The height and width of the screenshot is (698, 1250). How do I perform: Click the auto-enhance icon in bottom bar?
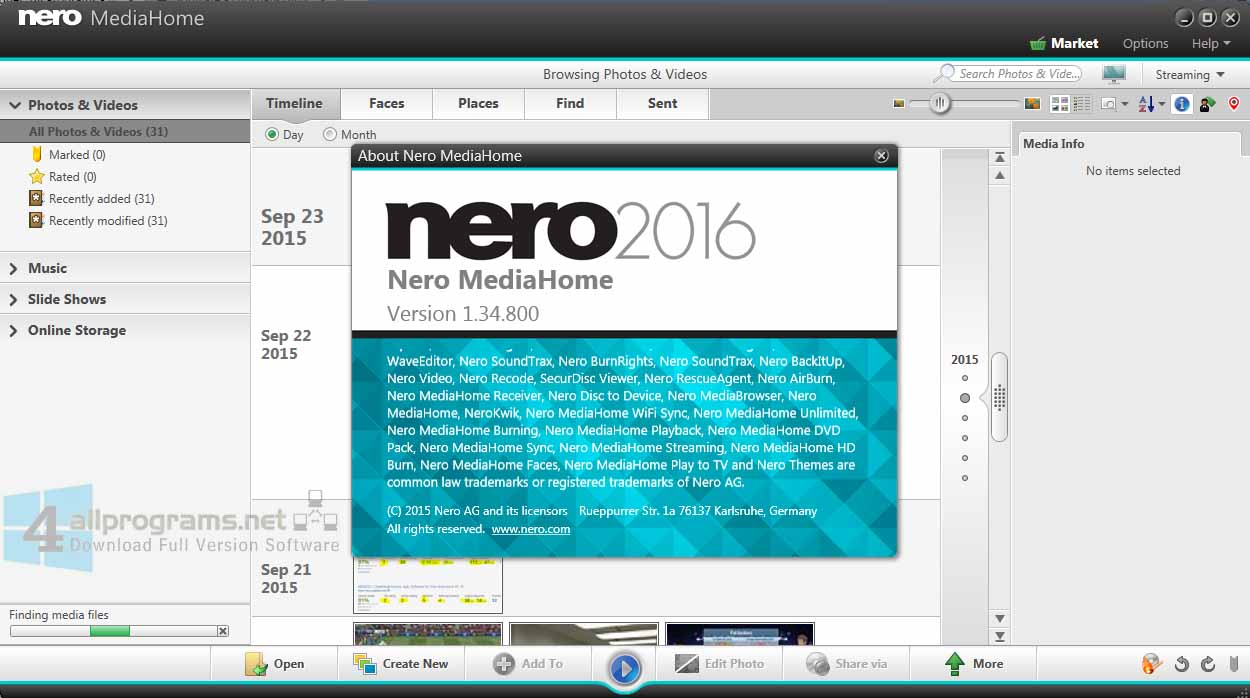[x=1152, y=664]
